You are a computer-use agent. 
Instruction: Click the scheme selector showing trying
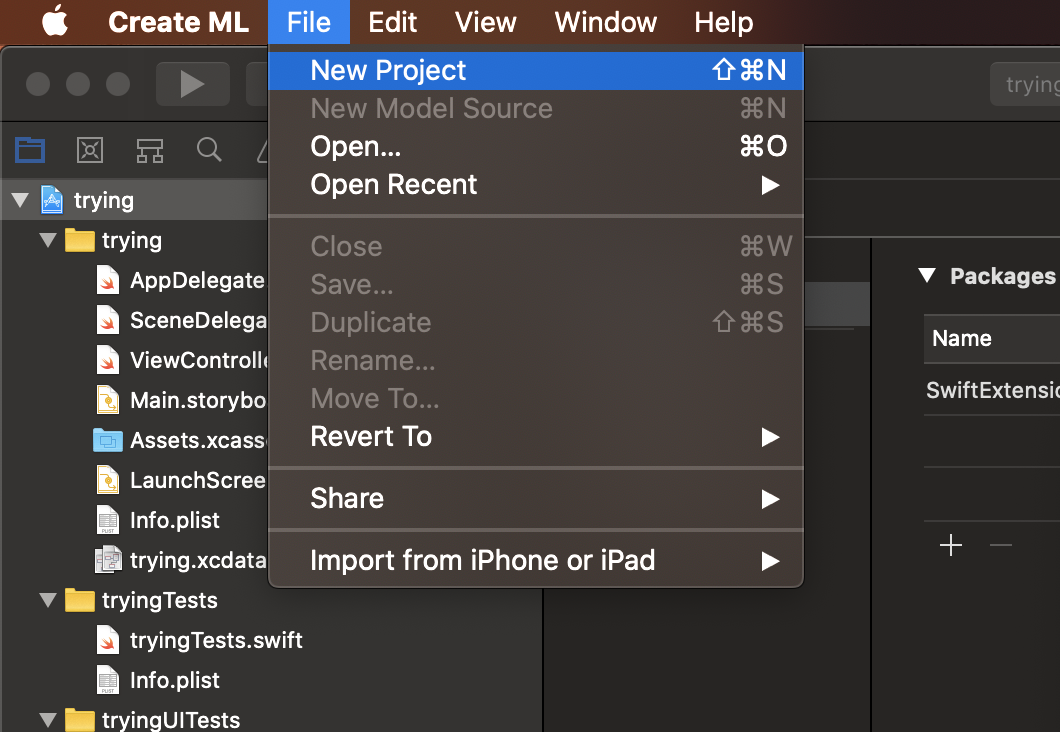(x=1026, y=84)
